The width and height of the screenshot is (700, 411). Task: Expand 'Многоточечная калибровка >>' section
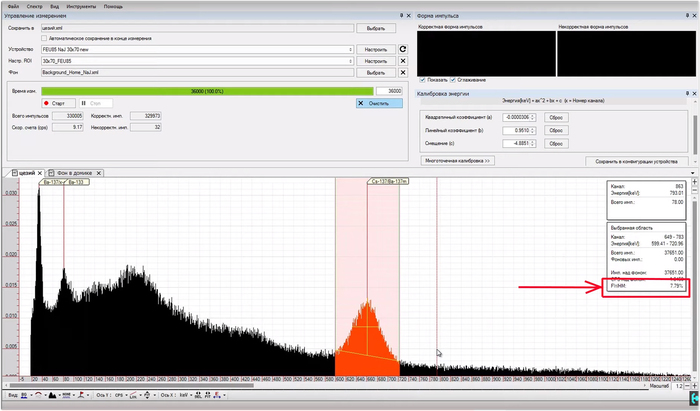click(x=455, y=160)
